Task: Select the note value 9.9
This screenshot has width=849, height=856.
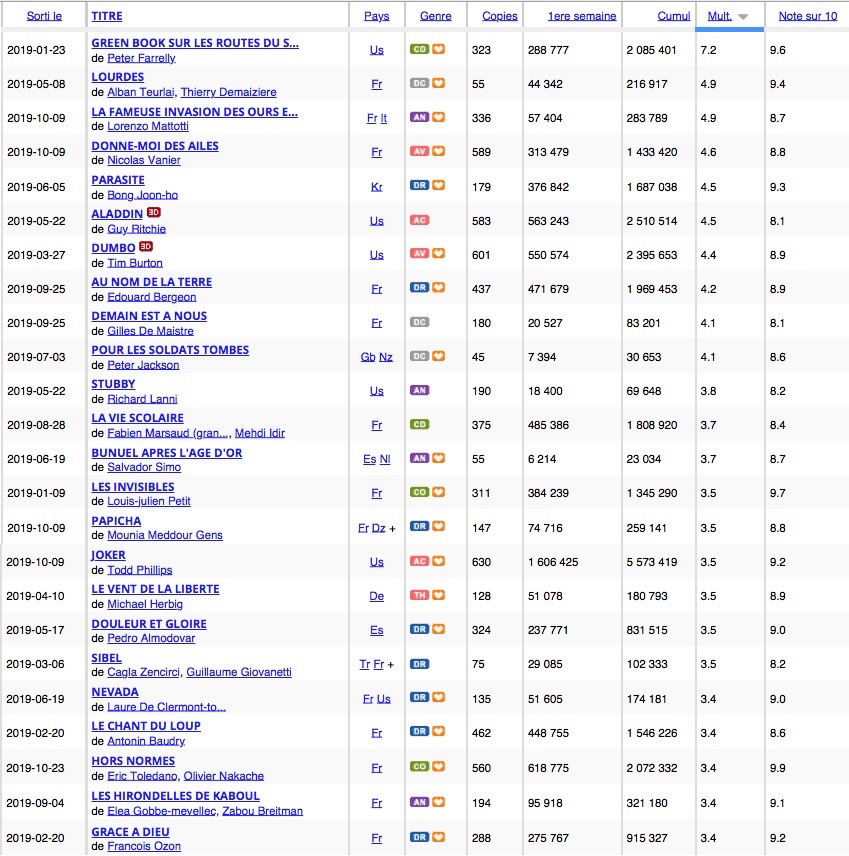Action: (x=777, y=768)
